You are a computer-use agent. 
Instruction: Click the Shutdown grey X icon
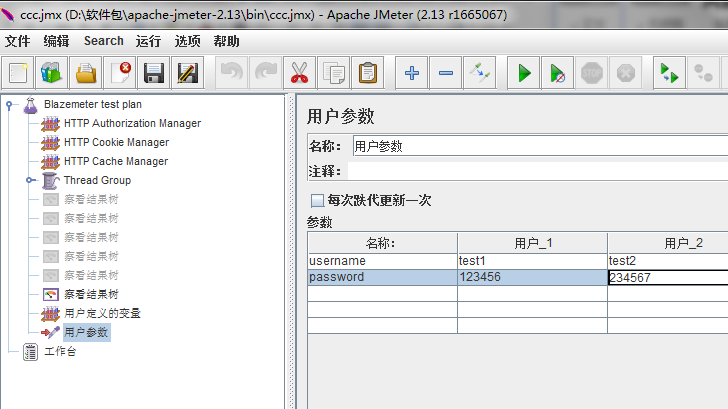tap(626, 73)
